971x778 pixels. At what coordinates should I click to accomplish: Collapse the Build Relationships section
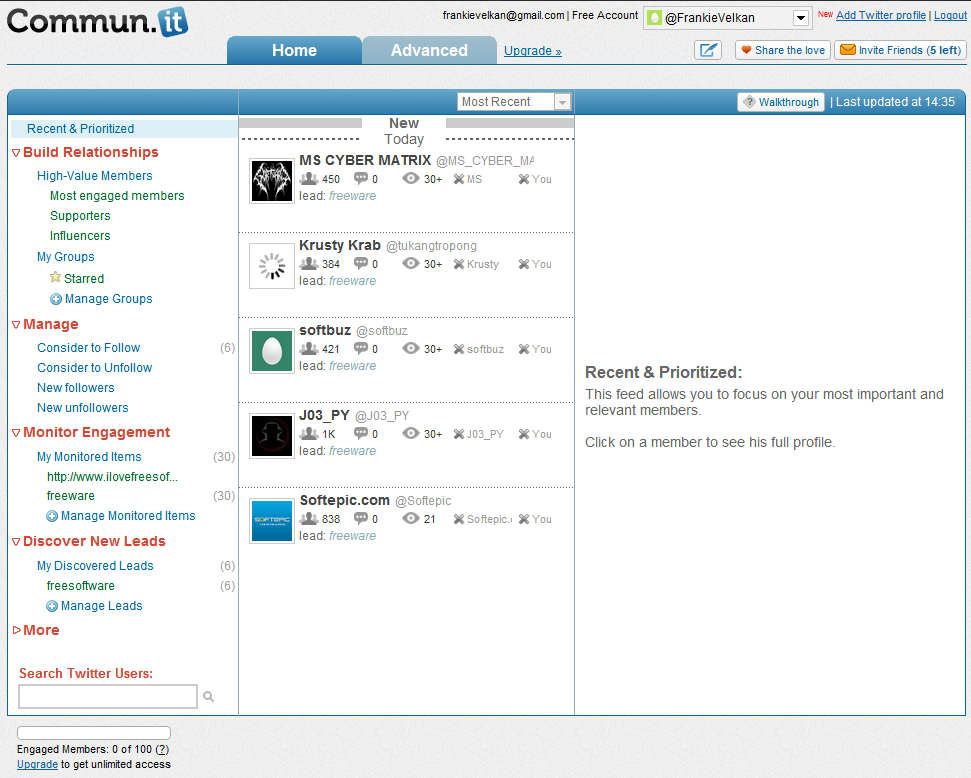[x=16, y=152]
